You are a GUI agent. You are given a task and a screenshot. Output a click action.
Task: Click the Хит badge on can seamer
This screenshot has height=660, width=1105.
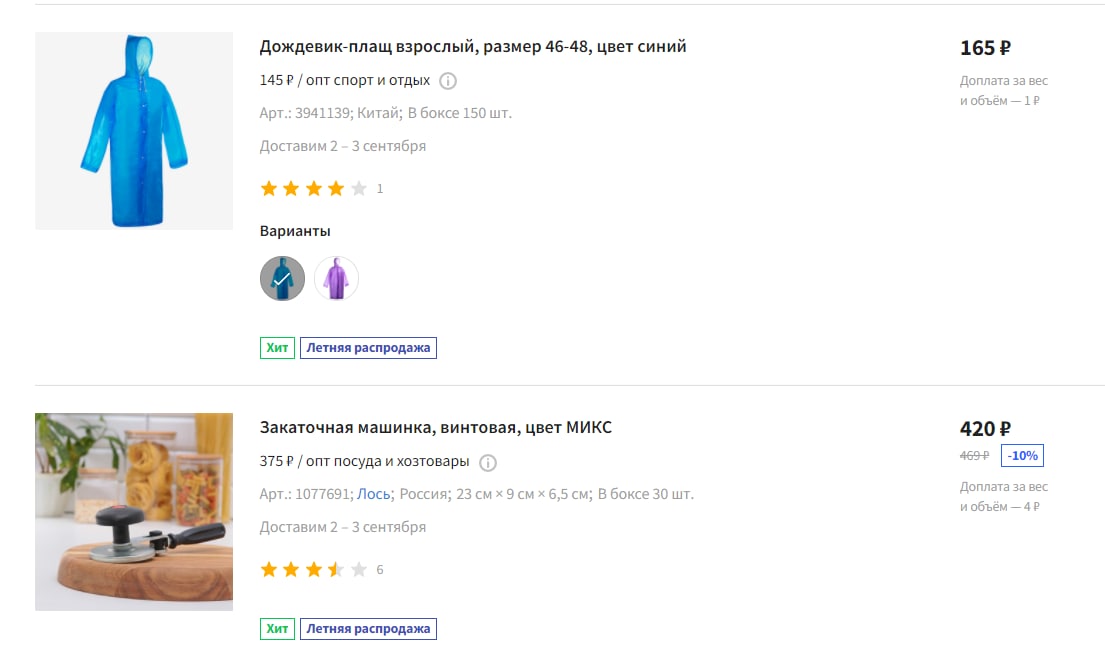(278, 629)
